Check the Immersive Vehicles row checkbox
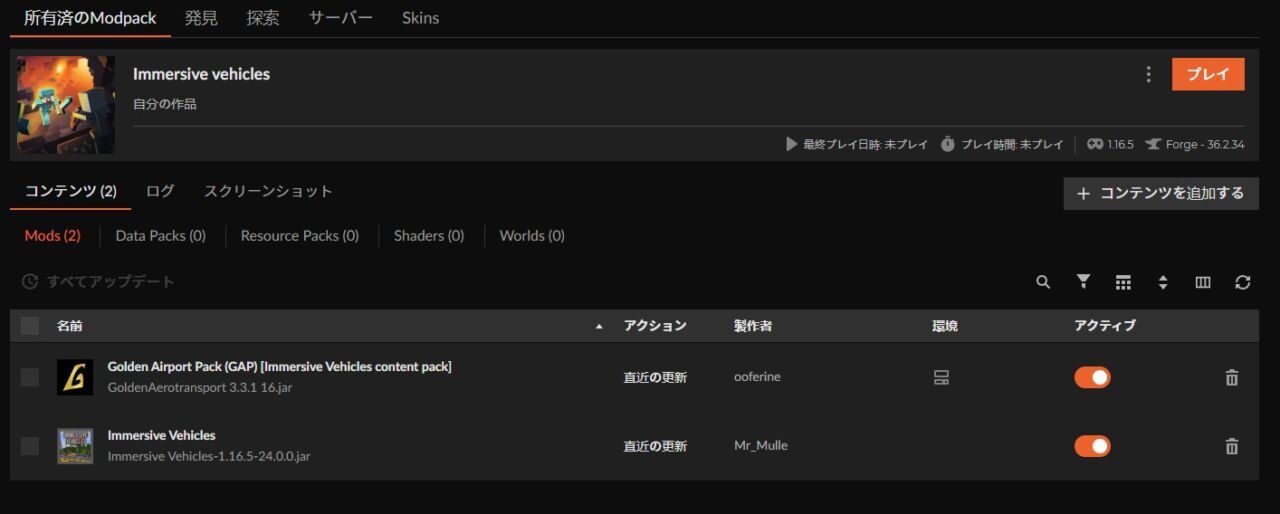 click(30, 446)
